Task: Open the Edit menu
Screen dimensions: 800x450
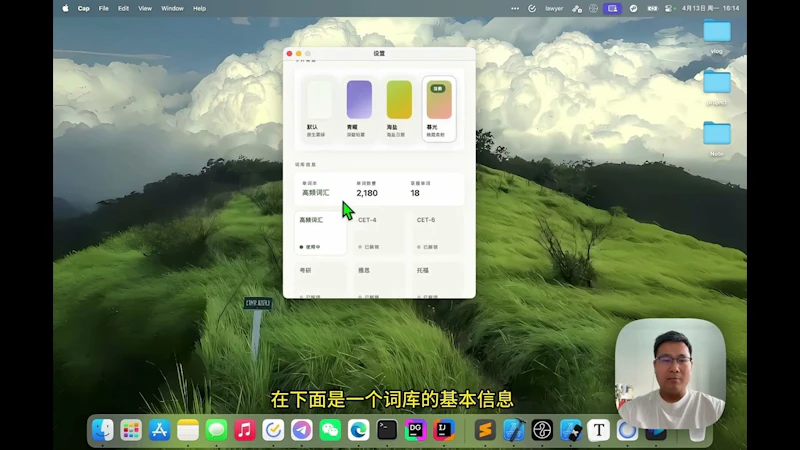Action: [x=123, y=8]
